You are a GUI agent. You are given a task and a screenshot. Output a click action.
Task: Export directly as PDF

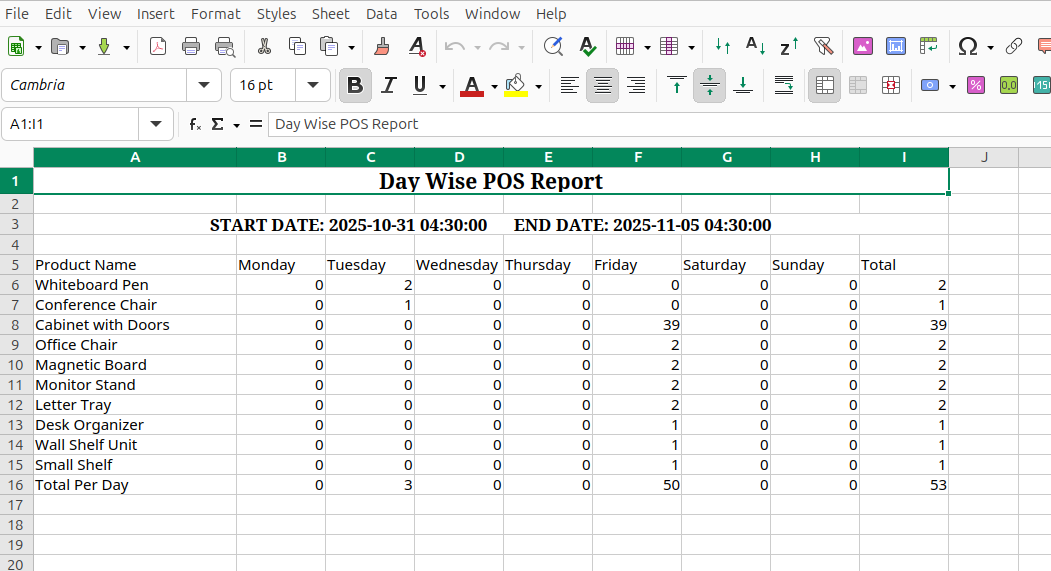coord(158,47)
